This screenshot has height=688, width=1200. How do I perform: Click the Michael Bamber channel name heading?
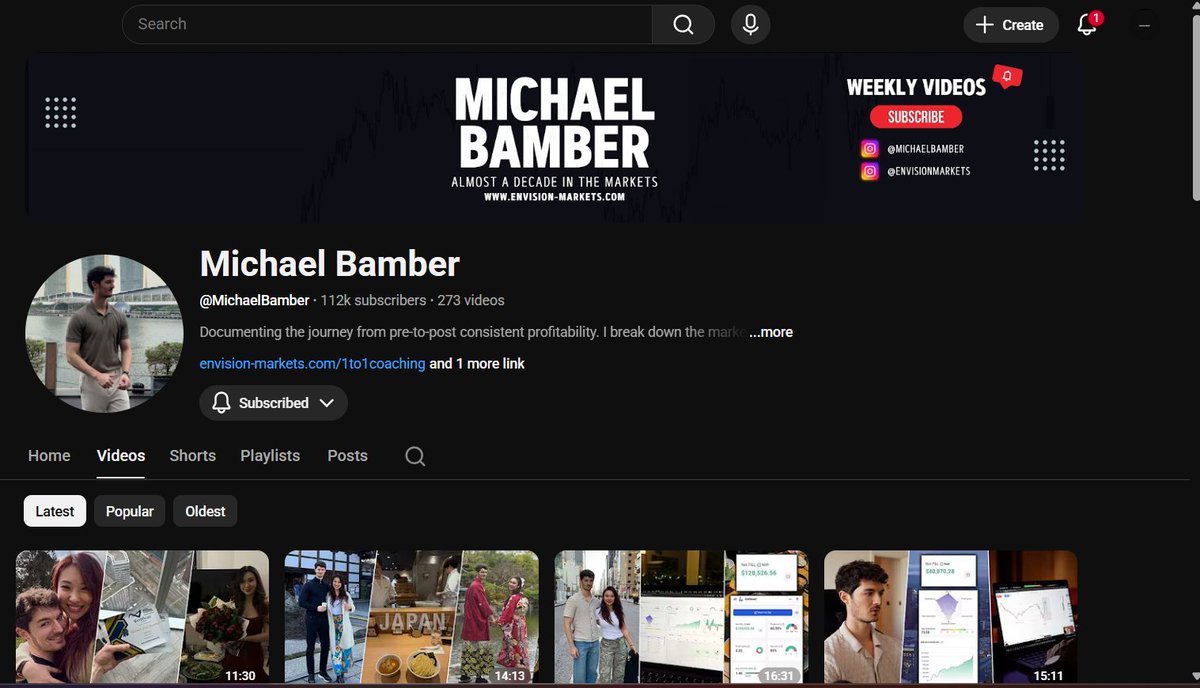[330, 264]
